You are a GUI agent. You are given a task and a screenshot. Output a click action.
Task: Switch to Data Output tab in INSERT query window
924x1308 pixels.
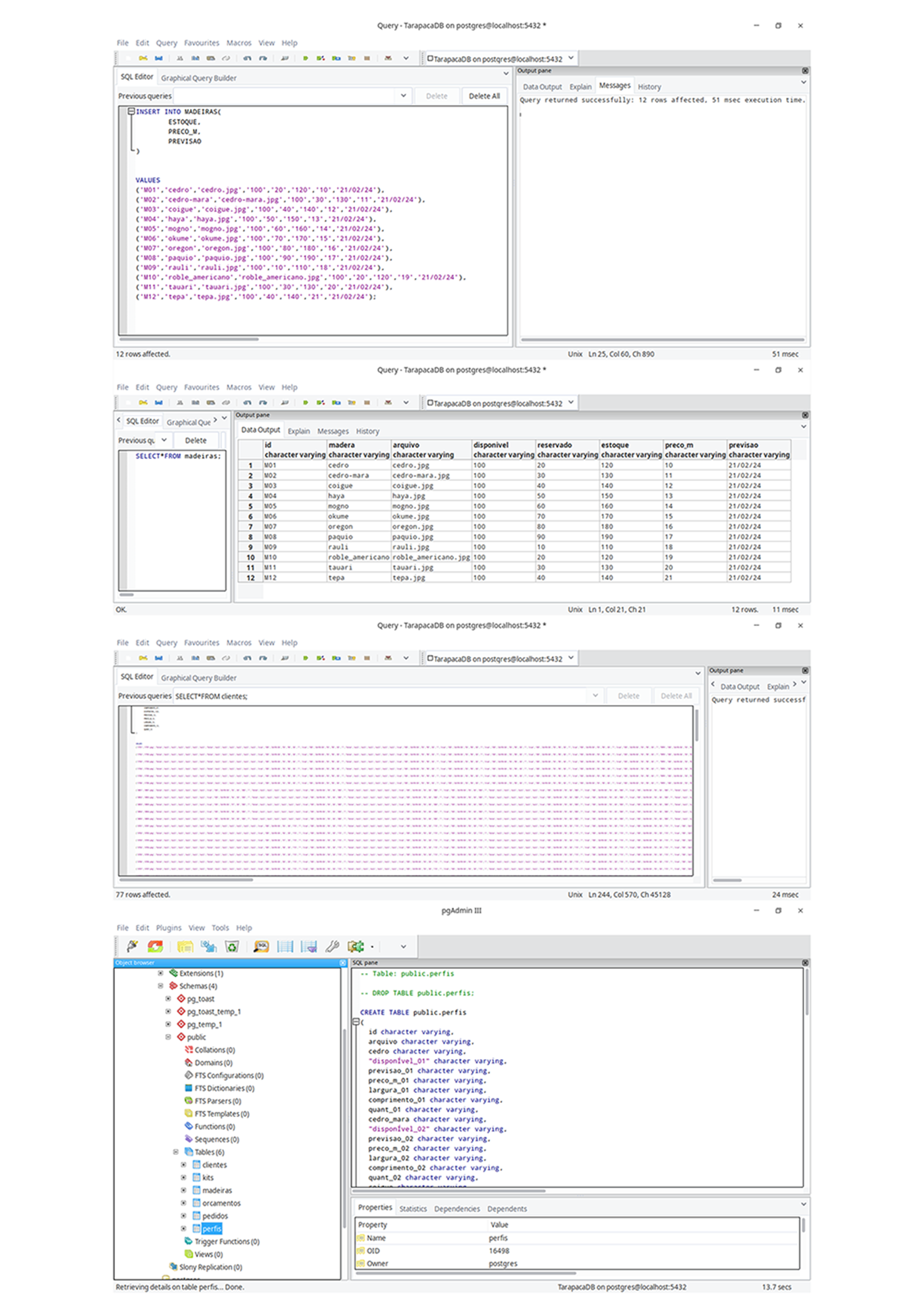coord(542,87)
